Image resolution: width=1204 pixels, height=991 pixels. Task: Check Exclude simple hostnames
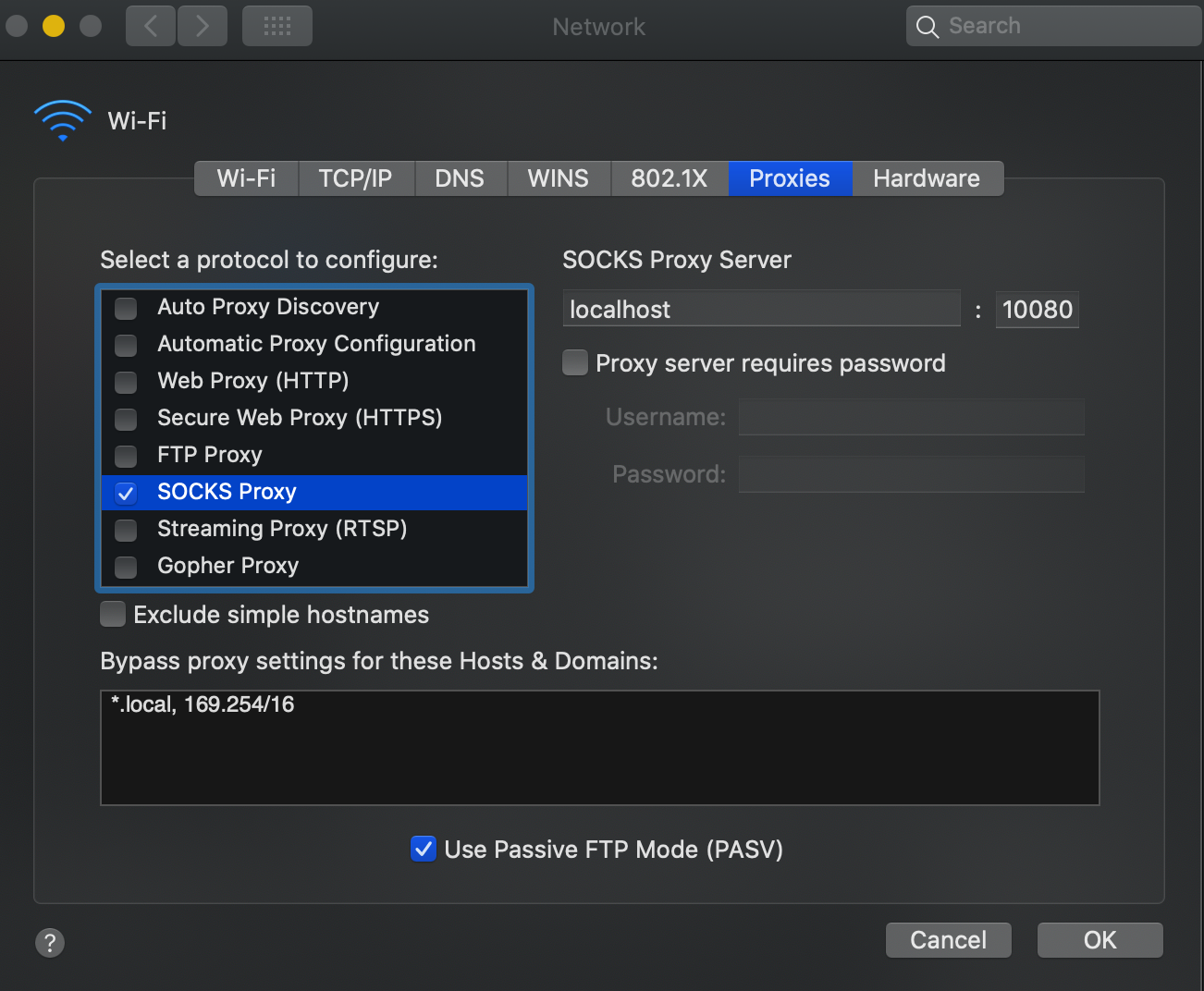(113, 614)
